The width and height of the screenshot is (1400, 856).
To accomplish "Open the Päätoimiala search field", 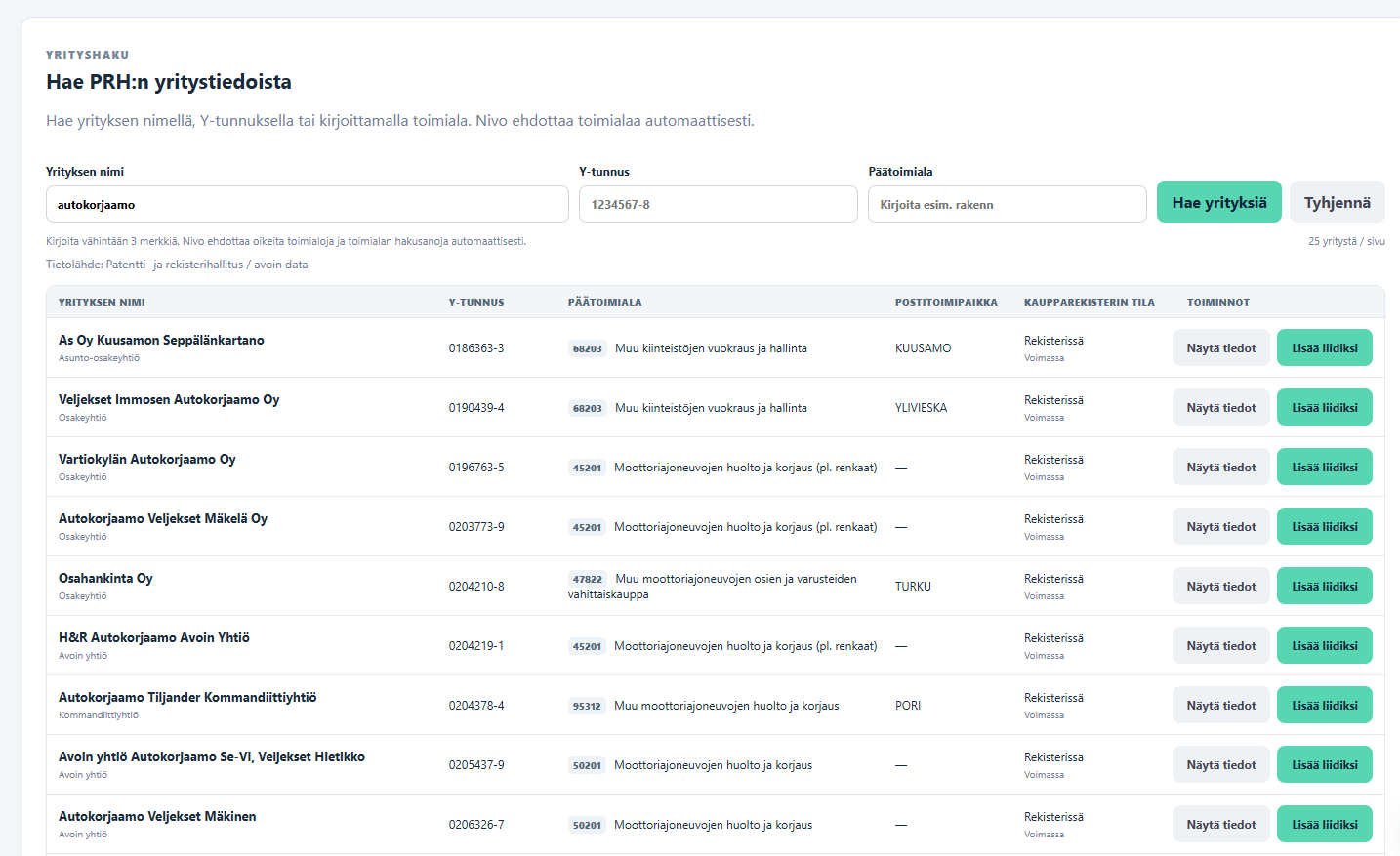I will pyautogui.click(x=1008, y=204).
